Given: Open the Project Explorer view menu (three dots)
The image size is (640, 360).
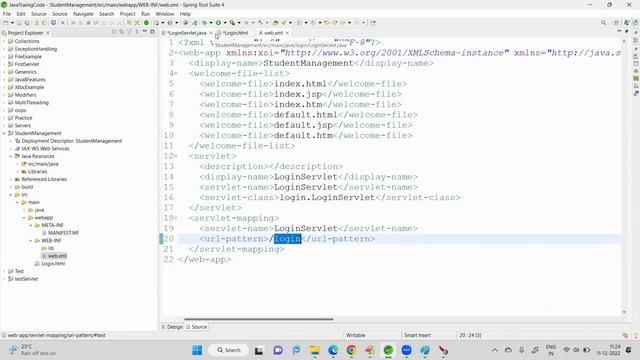Looking at the screenshot, I should (137, 32).
